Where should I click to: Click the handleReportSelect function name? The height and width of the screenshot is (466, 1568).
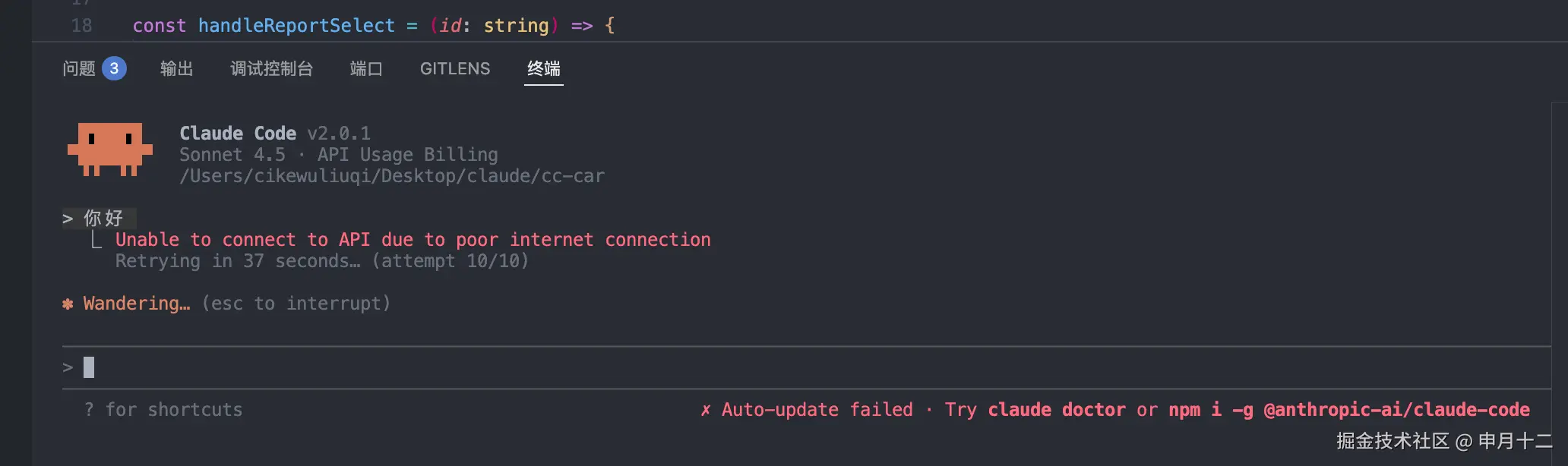pos(296,26)
